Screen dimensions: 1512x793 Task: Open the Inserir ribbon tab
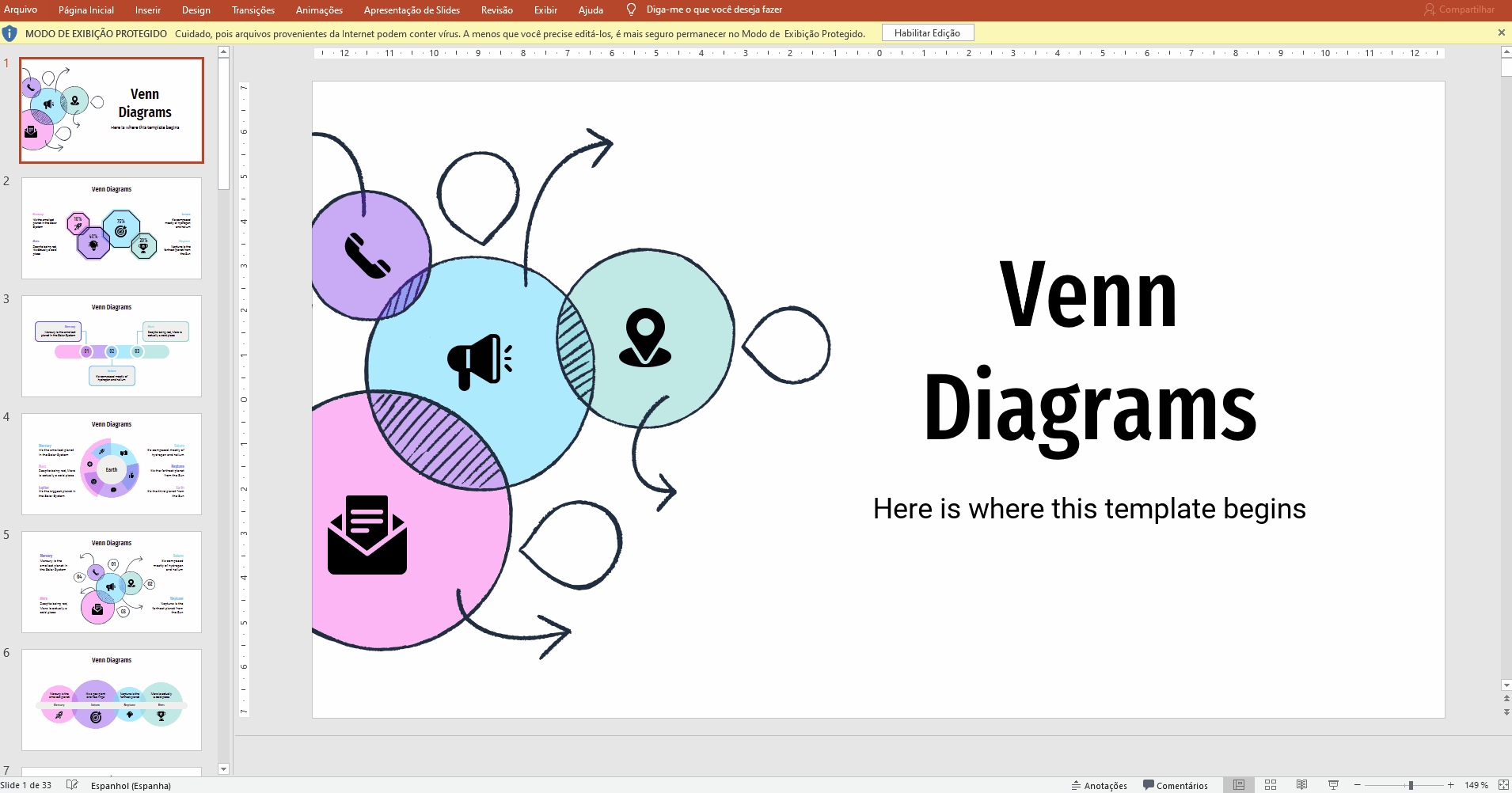(x=148, y=10)
